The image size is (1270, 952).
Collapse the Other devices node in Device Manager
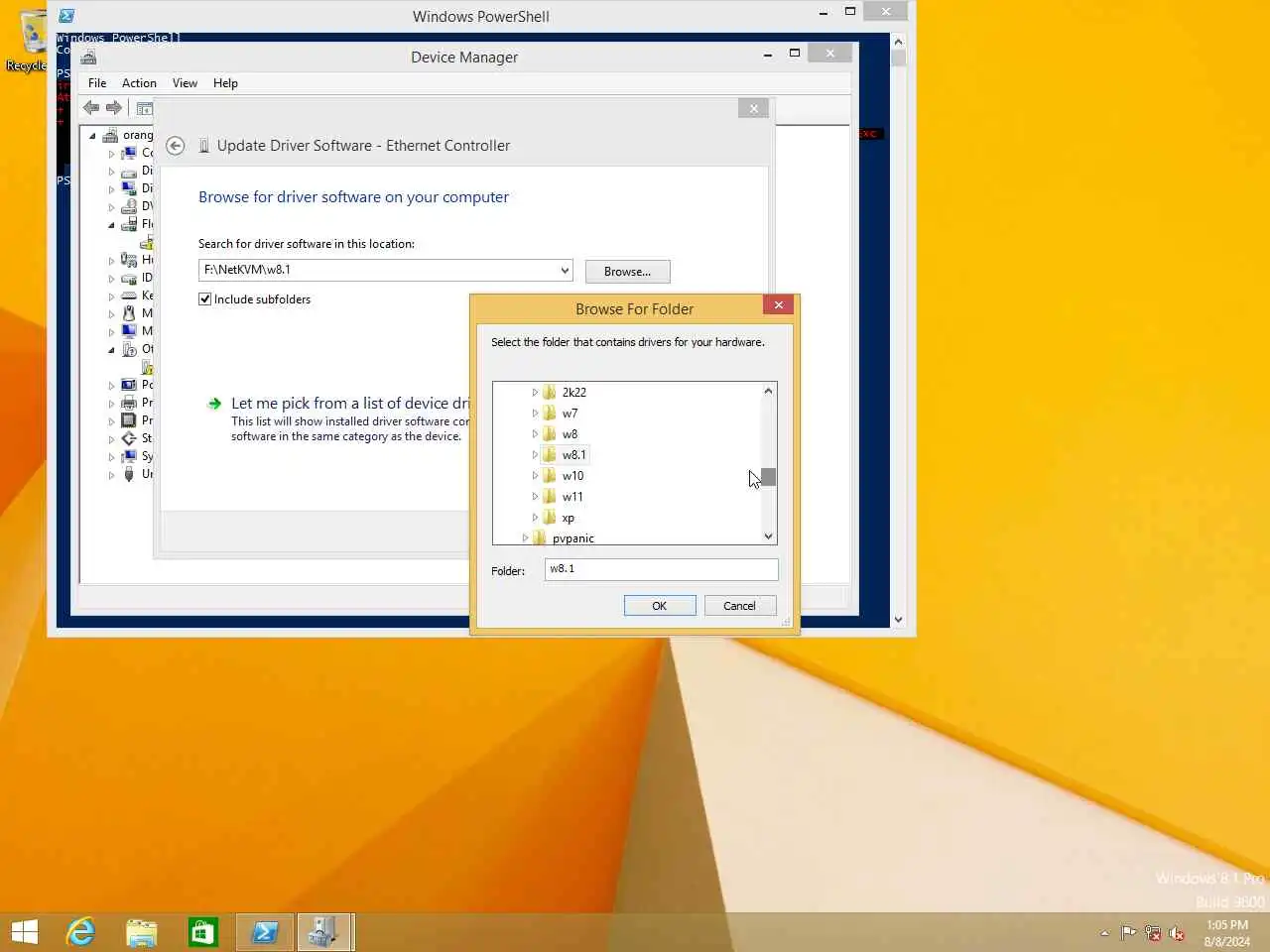point(111,349)
